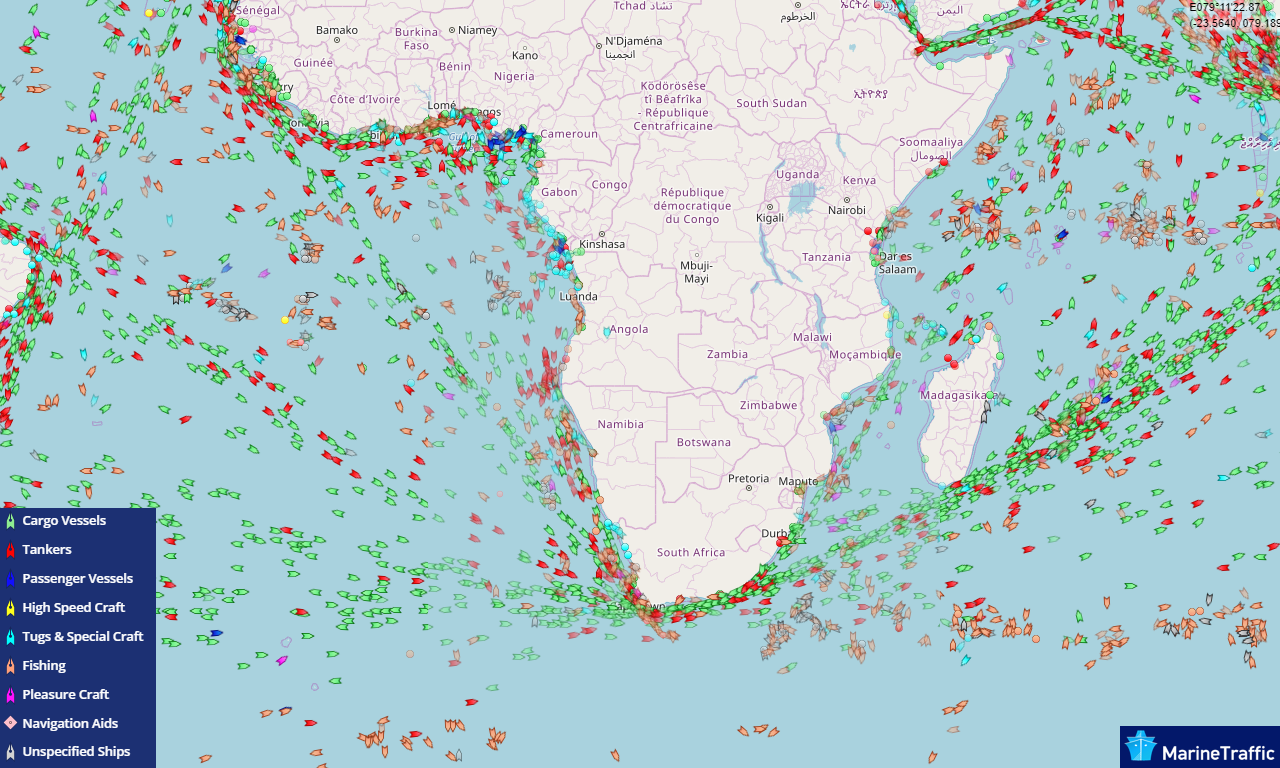Select the Navigation Aids legend label
Image resolution: width=1280 pixels, height=768 pixels.
[x=70, y=723]
